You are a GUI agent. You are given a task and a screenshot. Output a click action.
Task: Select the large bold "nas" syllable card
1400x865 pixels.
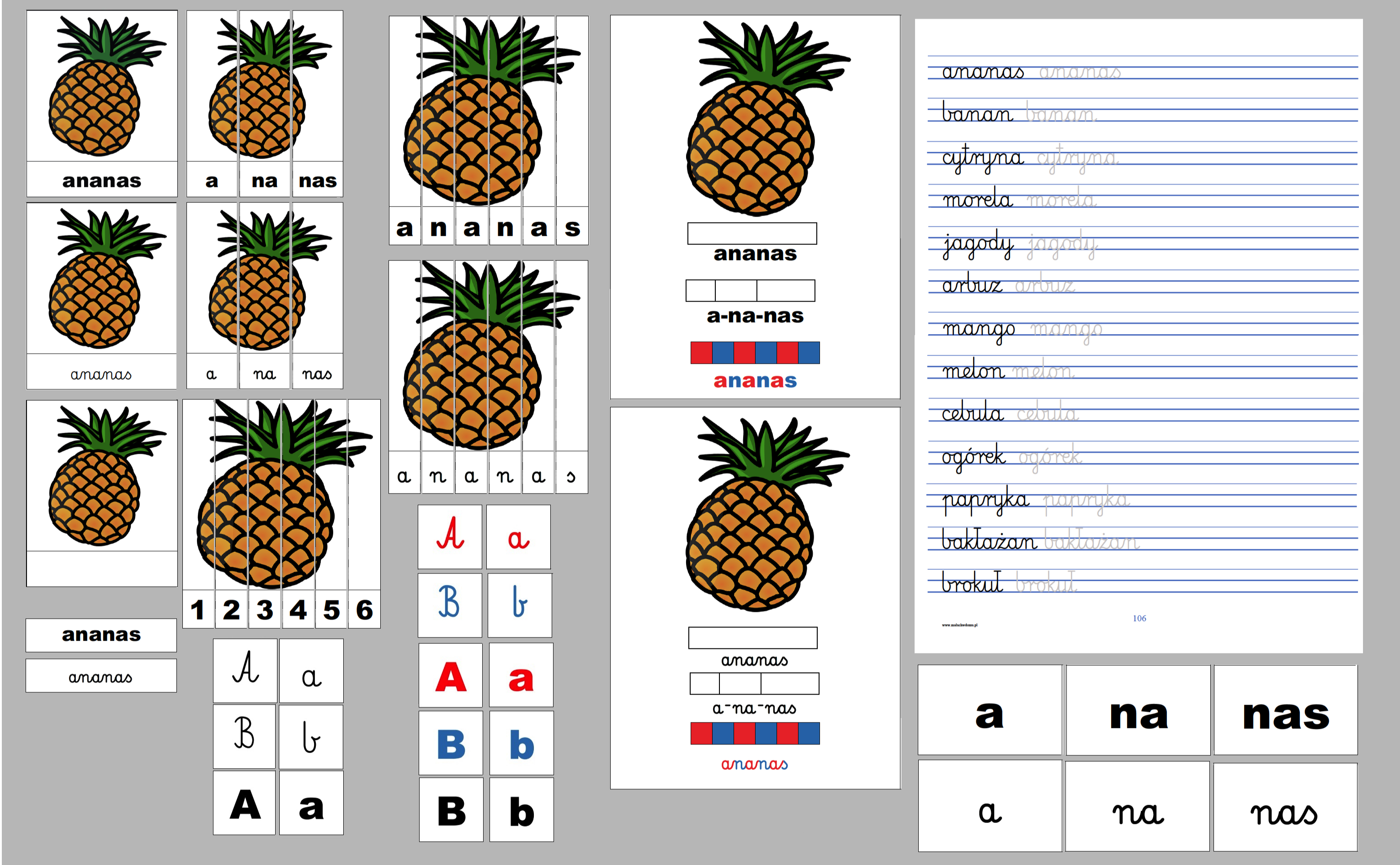[1286, 710]
